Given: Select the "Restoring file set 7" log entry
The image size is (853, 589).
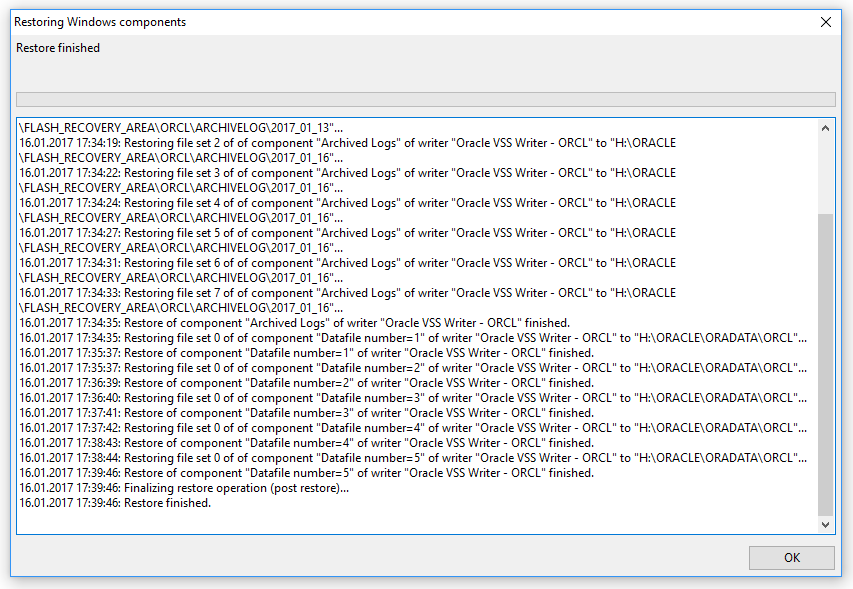Looking at the screenshot, I should [x=347, y=293].
